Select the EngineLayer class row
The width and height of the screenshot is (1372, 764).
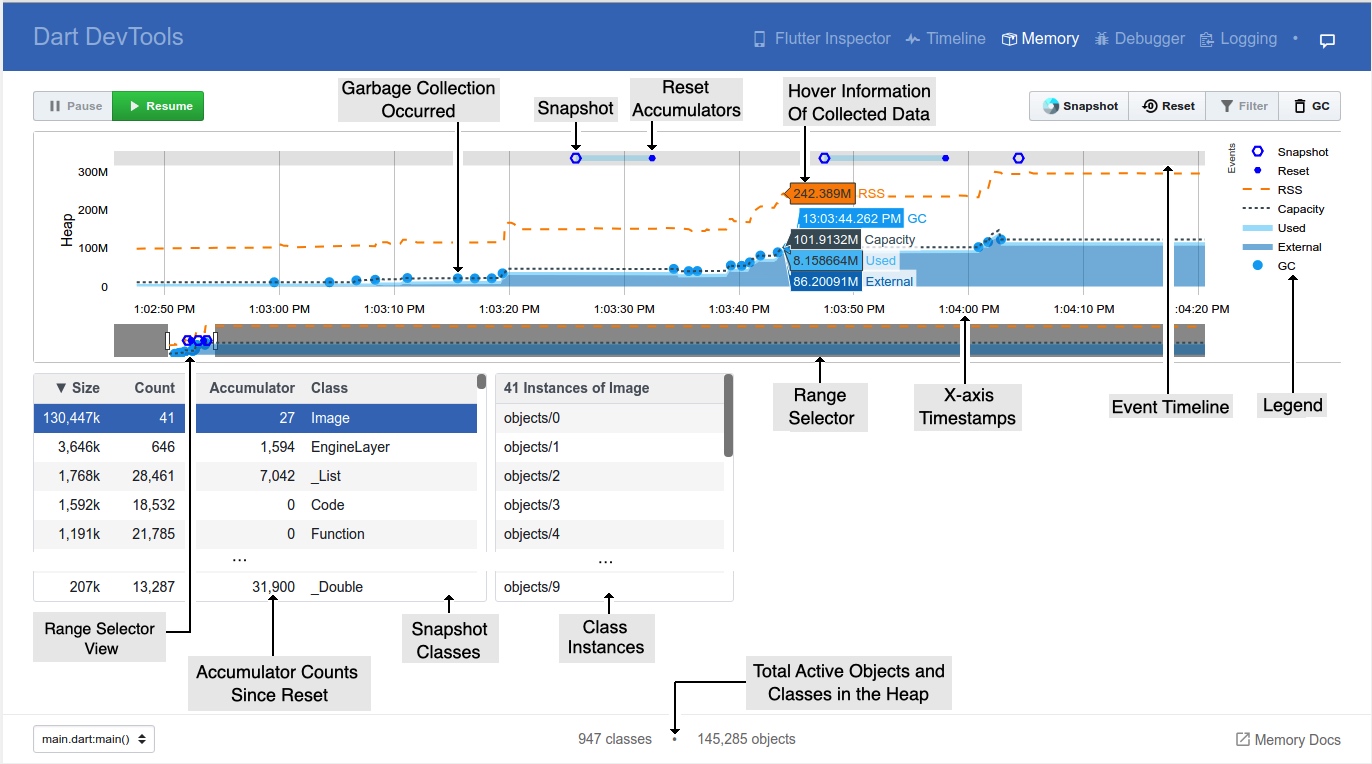coord(336,447)
